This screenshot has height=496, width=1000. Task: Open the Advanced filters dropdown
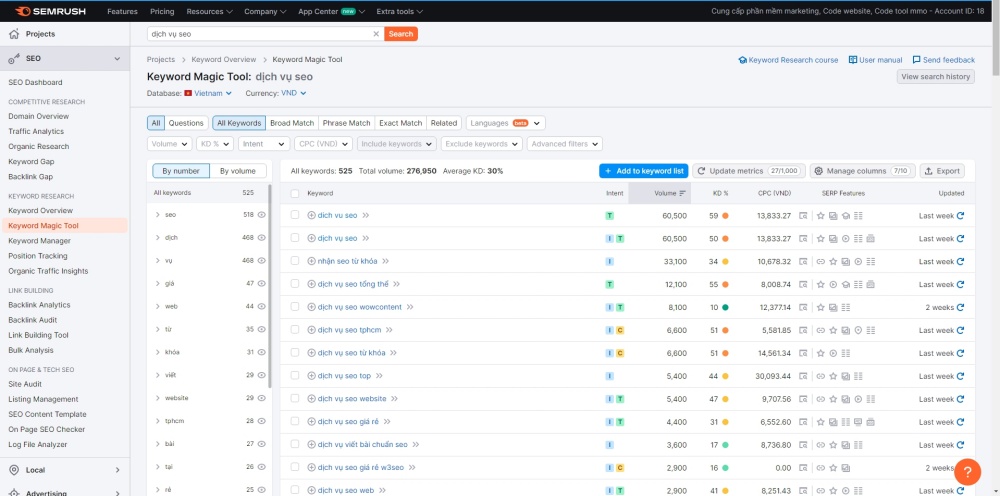(565, 144)
